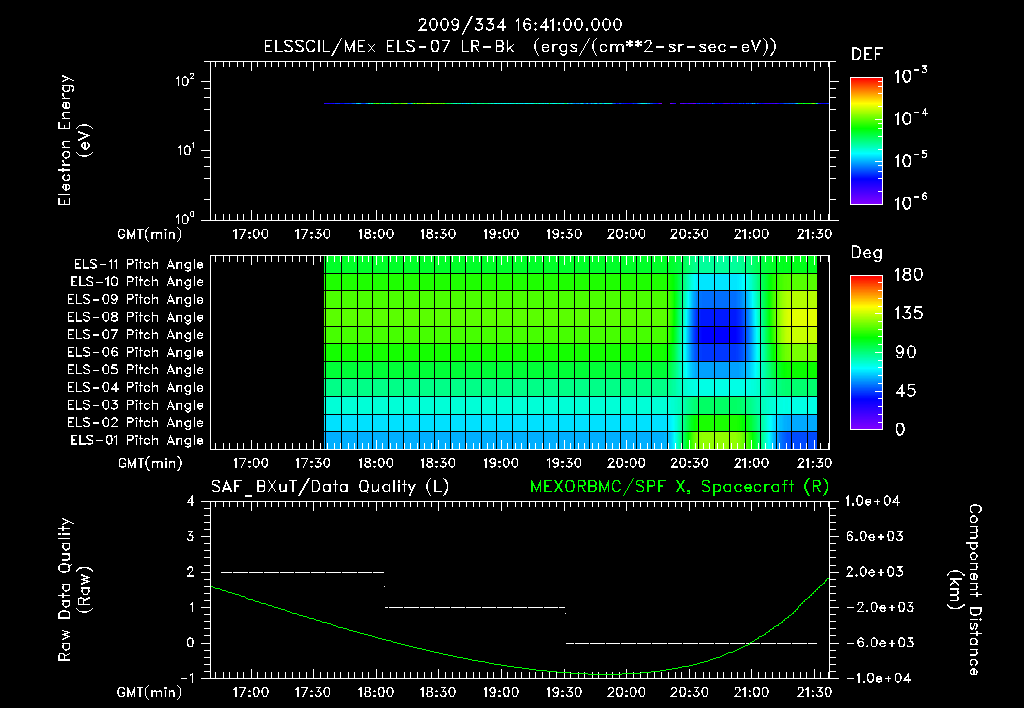Click the Component Distance (km) axis label
This screenshot has width=1024, height=708.
965,590
